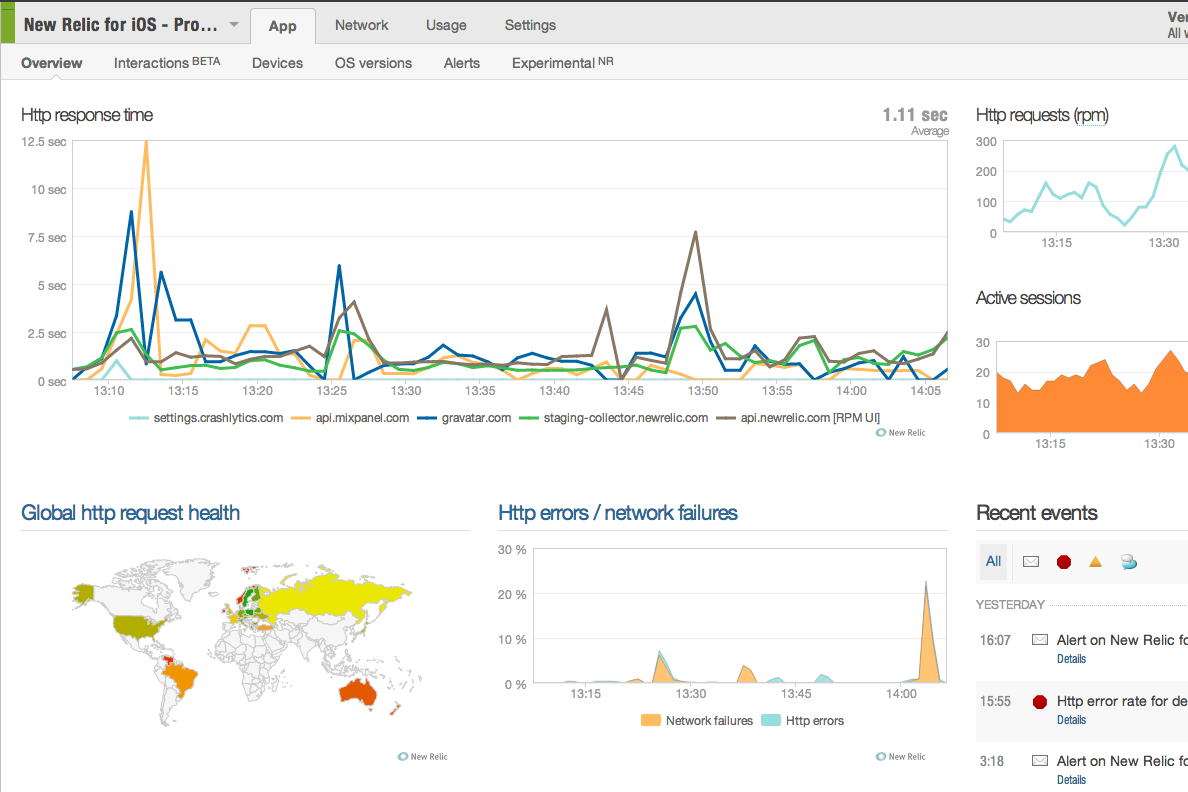Open Http errors / network failures heading link
Screen dimensions: 1188x792
tap(617, 513)
